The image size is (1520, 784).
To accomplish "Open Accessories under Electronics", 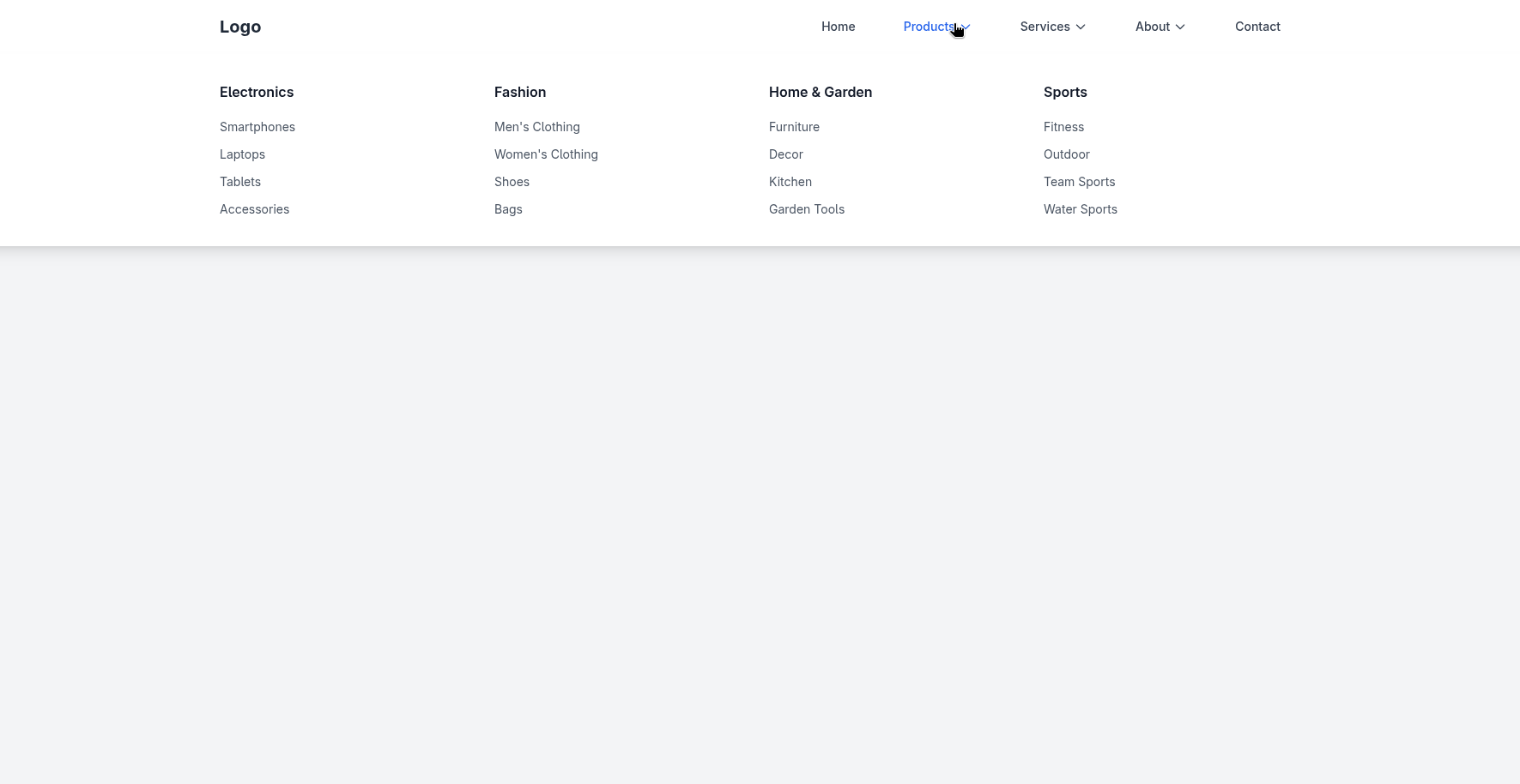I will pos(254,209).
